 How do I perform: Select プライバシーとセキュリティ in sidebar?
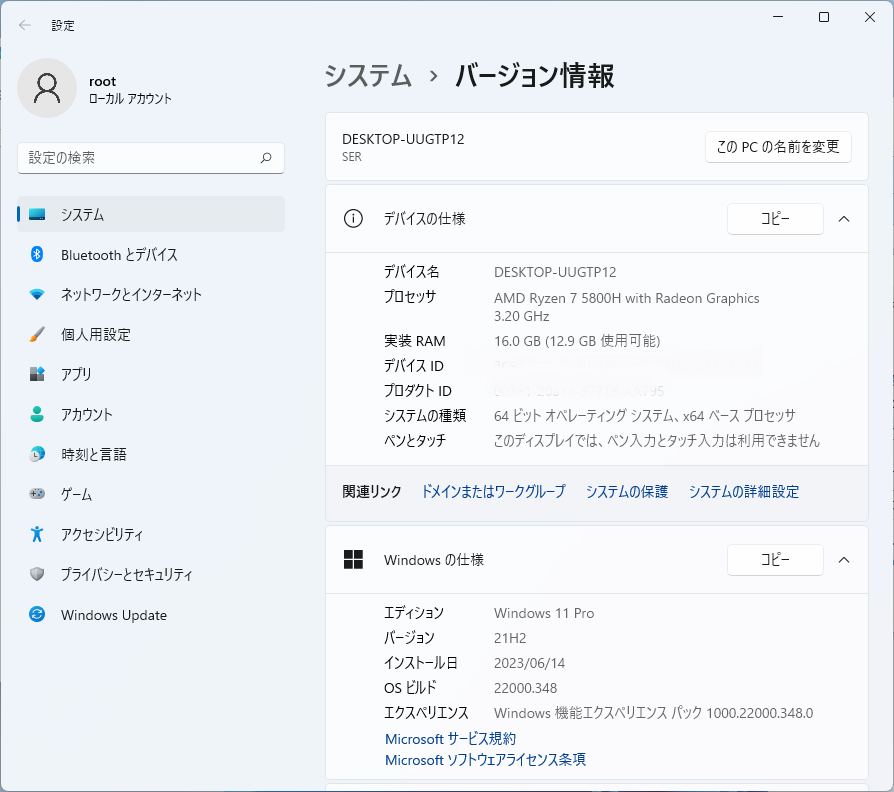pos(151,574)
